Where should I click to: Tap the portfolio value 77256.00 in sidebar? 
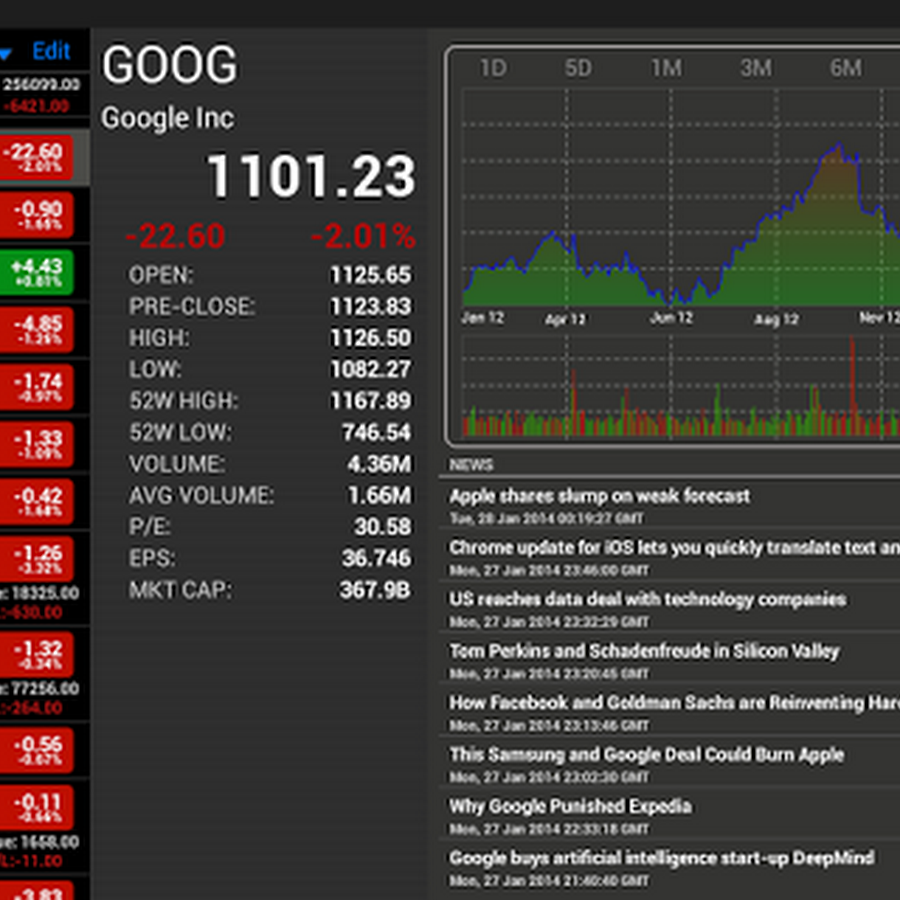[45, 689]
